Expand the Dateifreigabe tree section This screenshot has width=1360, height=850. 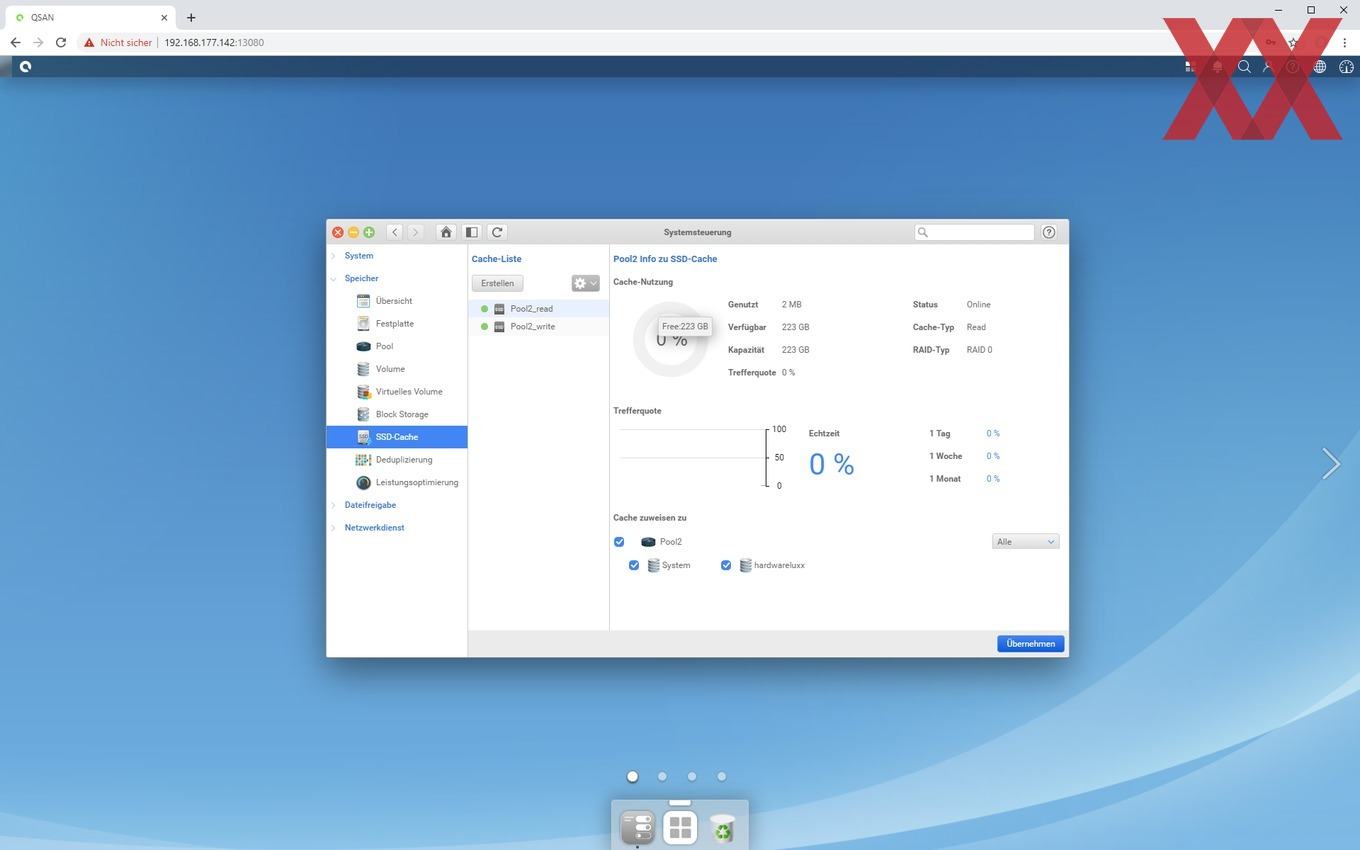[334, 505]
